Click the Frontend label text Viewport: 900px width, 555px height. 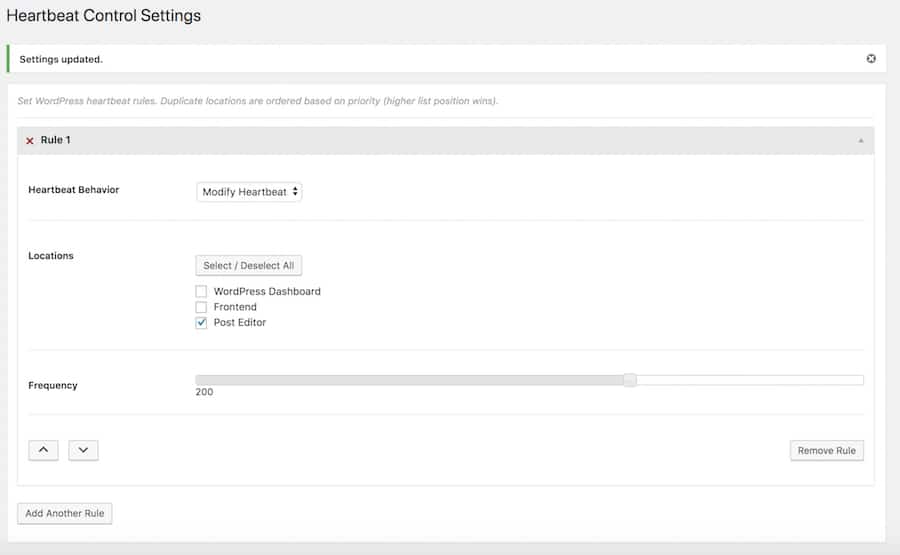tap(235, 307)
